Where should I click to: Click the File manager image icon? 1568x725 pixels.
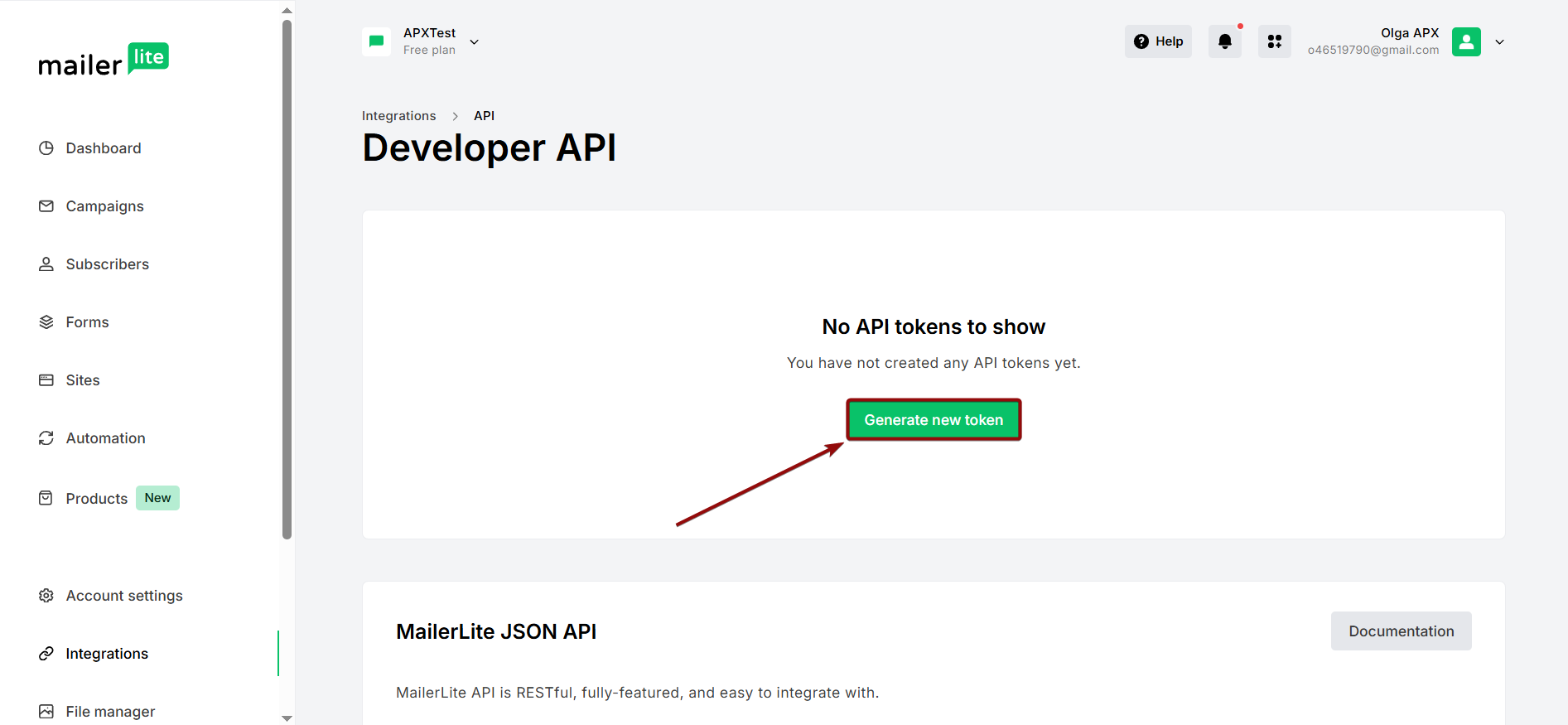point(46,712)
